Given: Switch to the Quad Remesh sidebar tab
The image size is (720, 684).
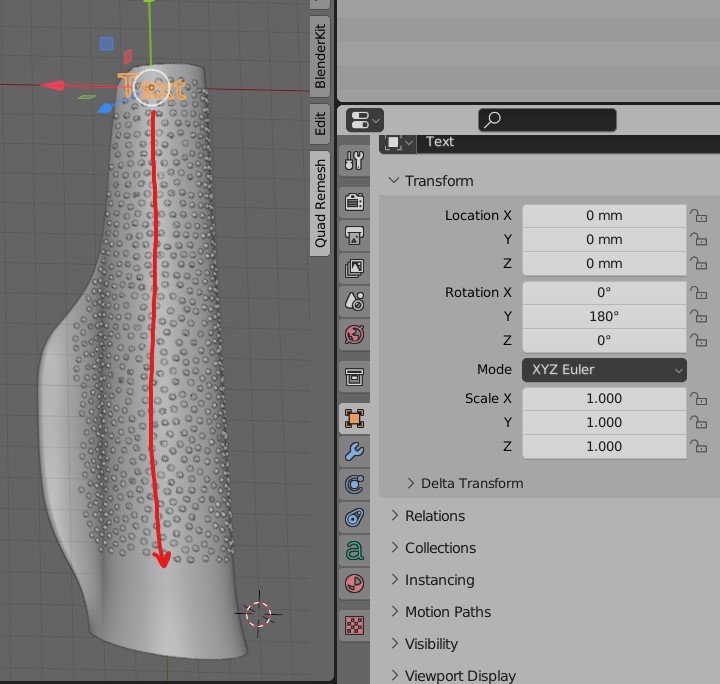Looking at the screenshot, I should point(320,203).
